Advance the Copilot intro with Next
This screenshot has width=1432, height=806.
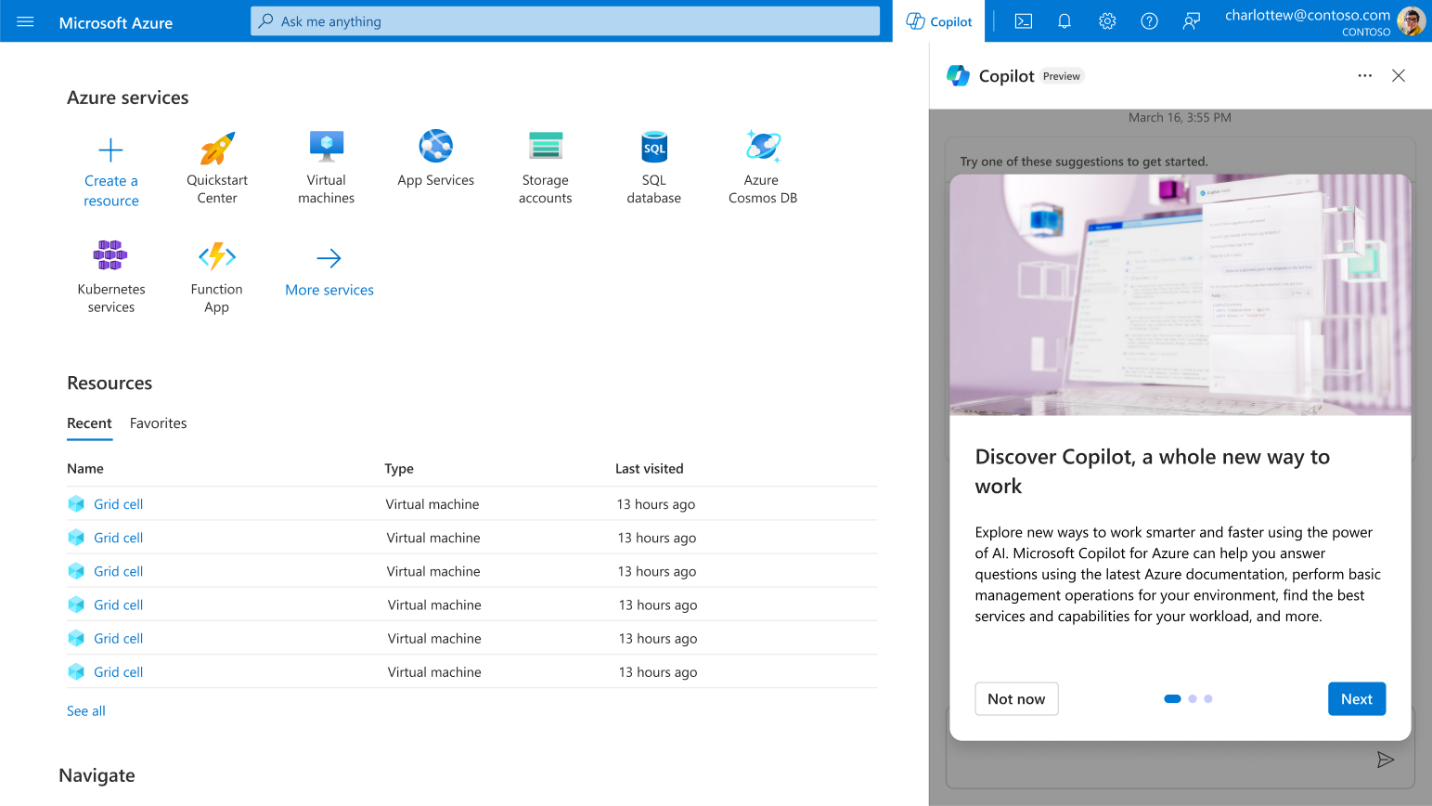tap(1356, 698)
